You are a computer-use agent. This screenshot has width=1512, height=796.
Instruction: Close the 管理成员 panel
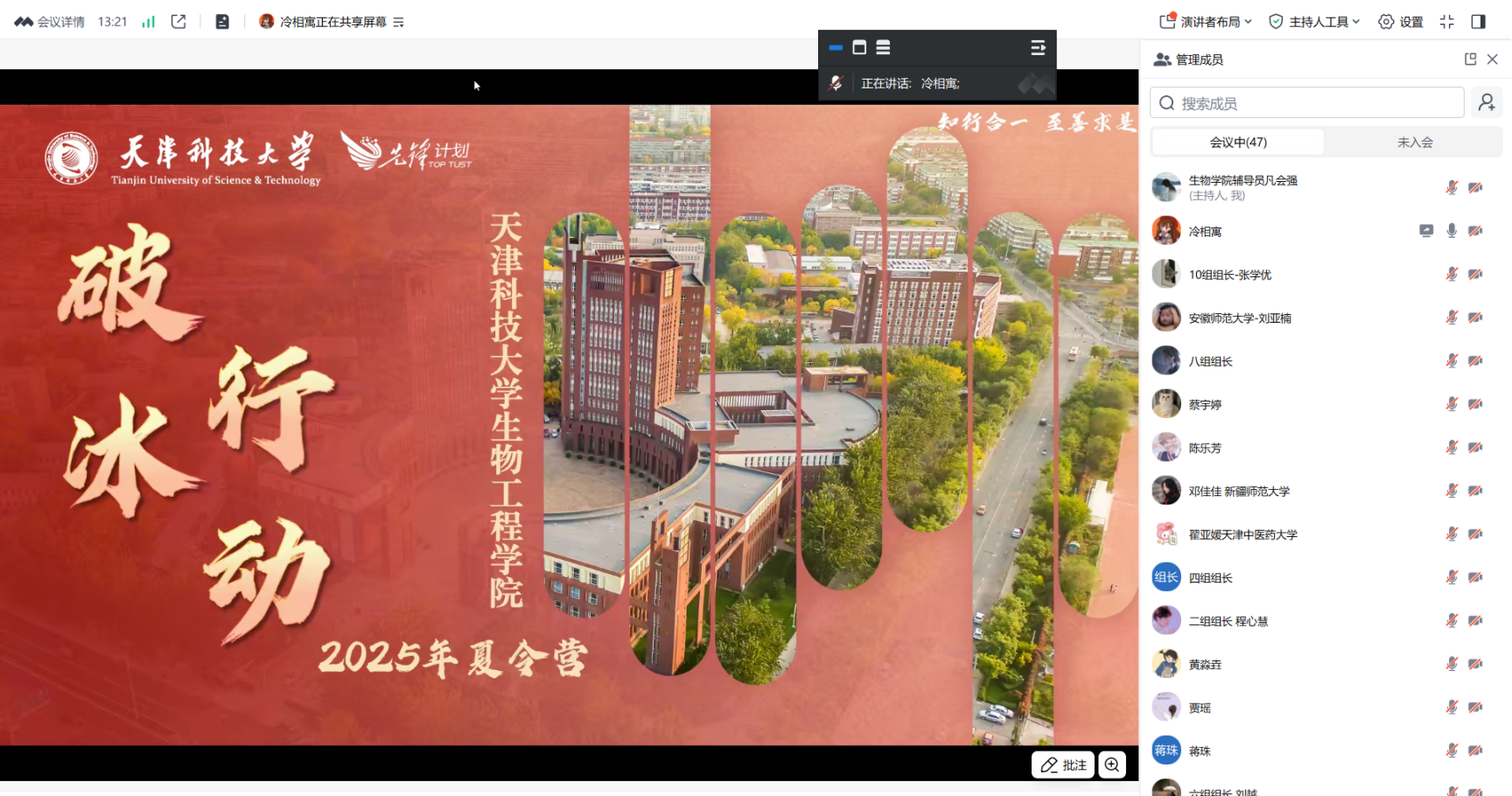click(x=1493, y=59)
